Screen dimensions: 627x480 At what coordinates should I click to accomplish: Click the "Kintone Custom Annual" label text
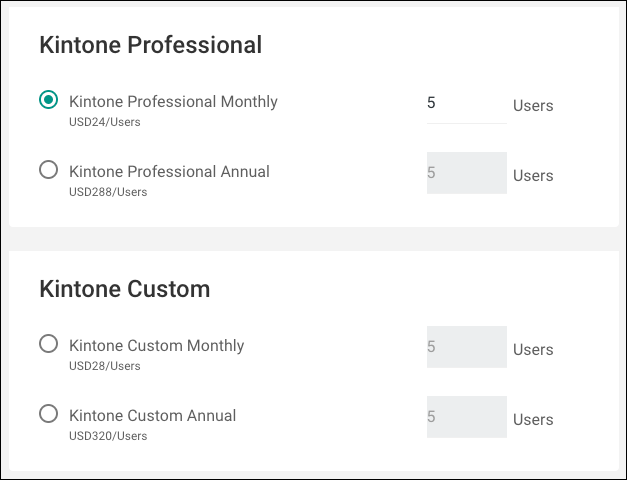tap(152, 415)
